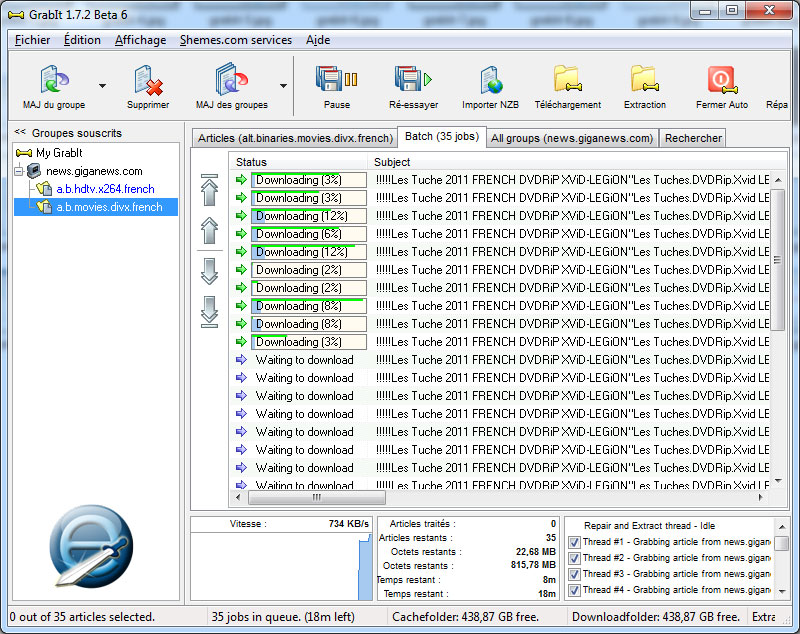Image resolution: width=800 pixels, height=634 pixels.
Task: Move job up one position arrow
Action: point(209,231)
